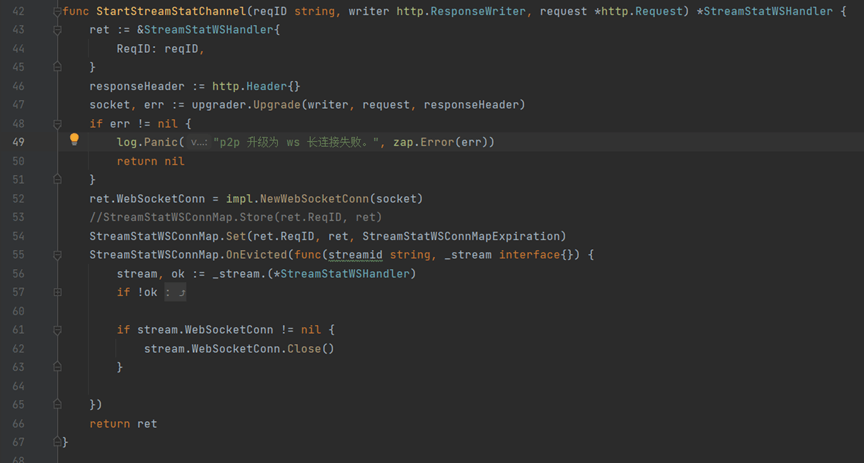Click 'return ret' on line 66
Image resolution: width=864 pixels, height=463 pixels.
(123, 423)
